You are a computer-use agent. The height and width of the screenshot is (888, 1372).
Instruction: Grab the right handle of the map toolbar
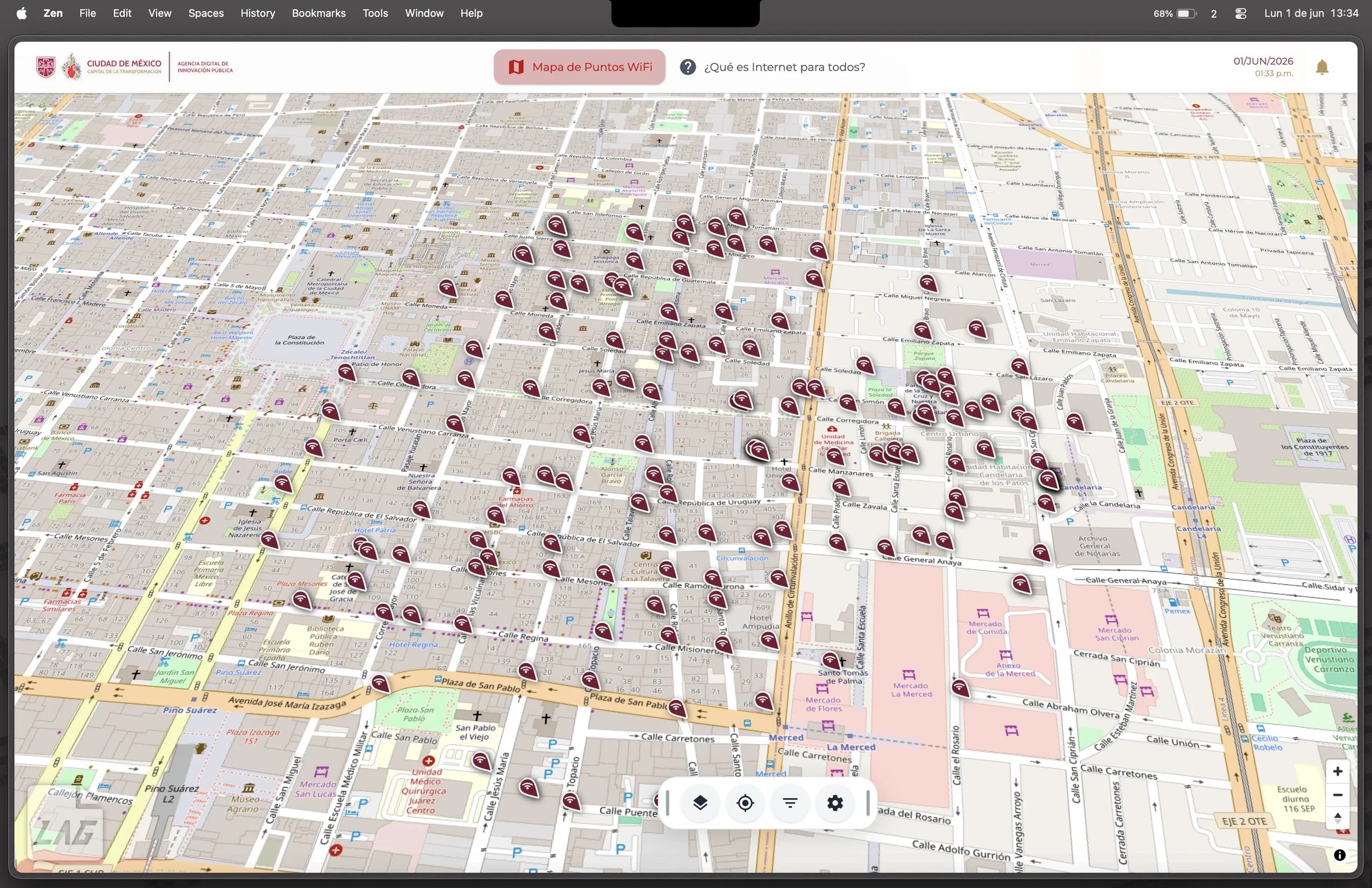click(868, 803)
